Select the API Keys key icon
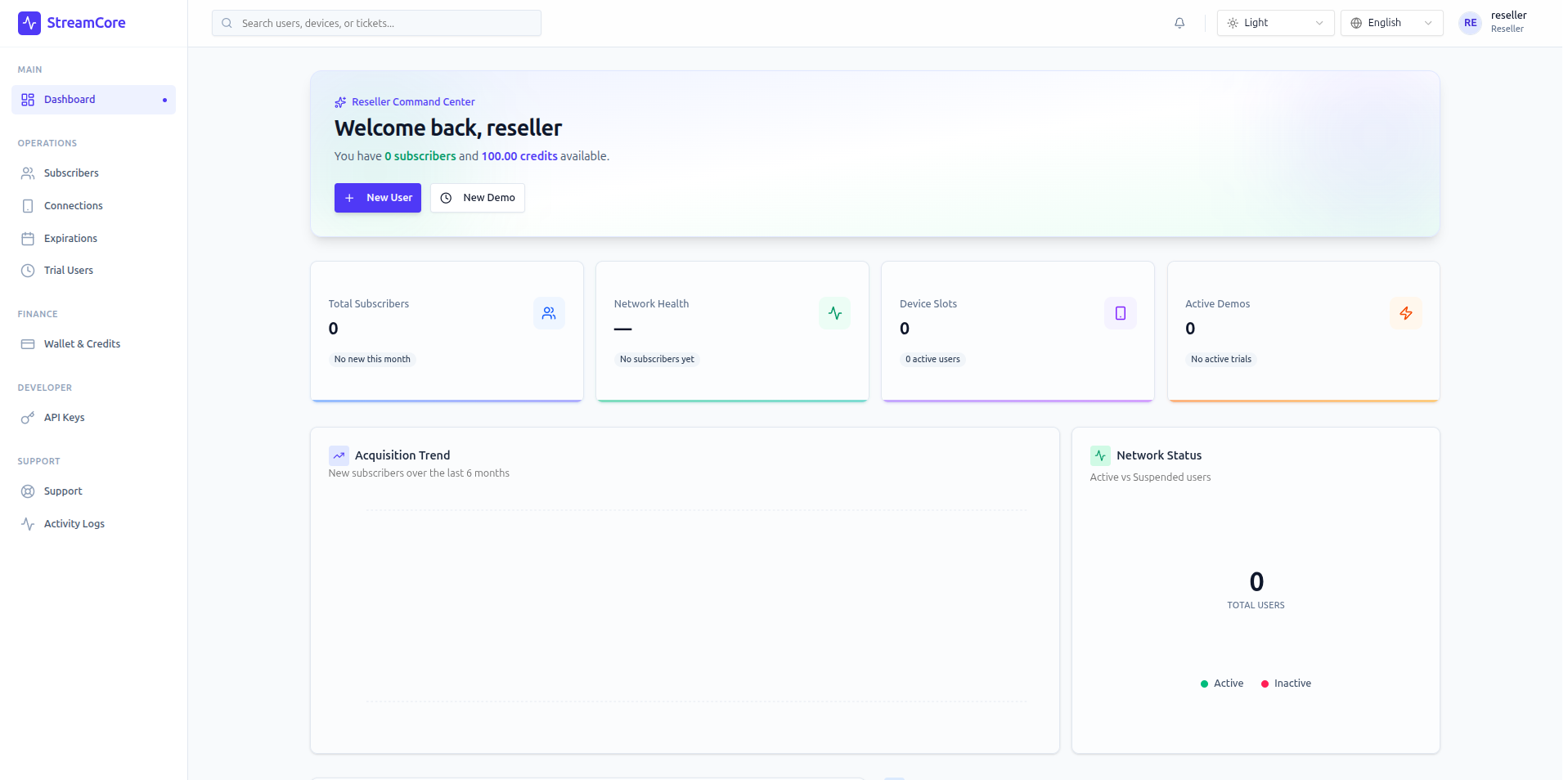 point(27,417)
